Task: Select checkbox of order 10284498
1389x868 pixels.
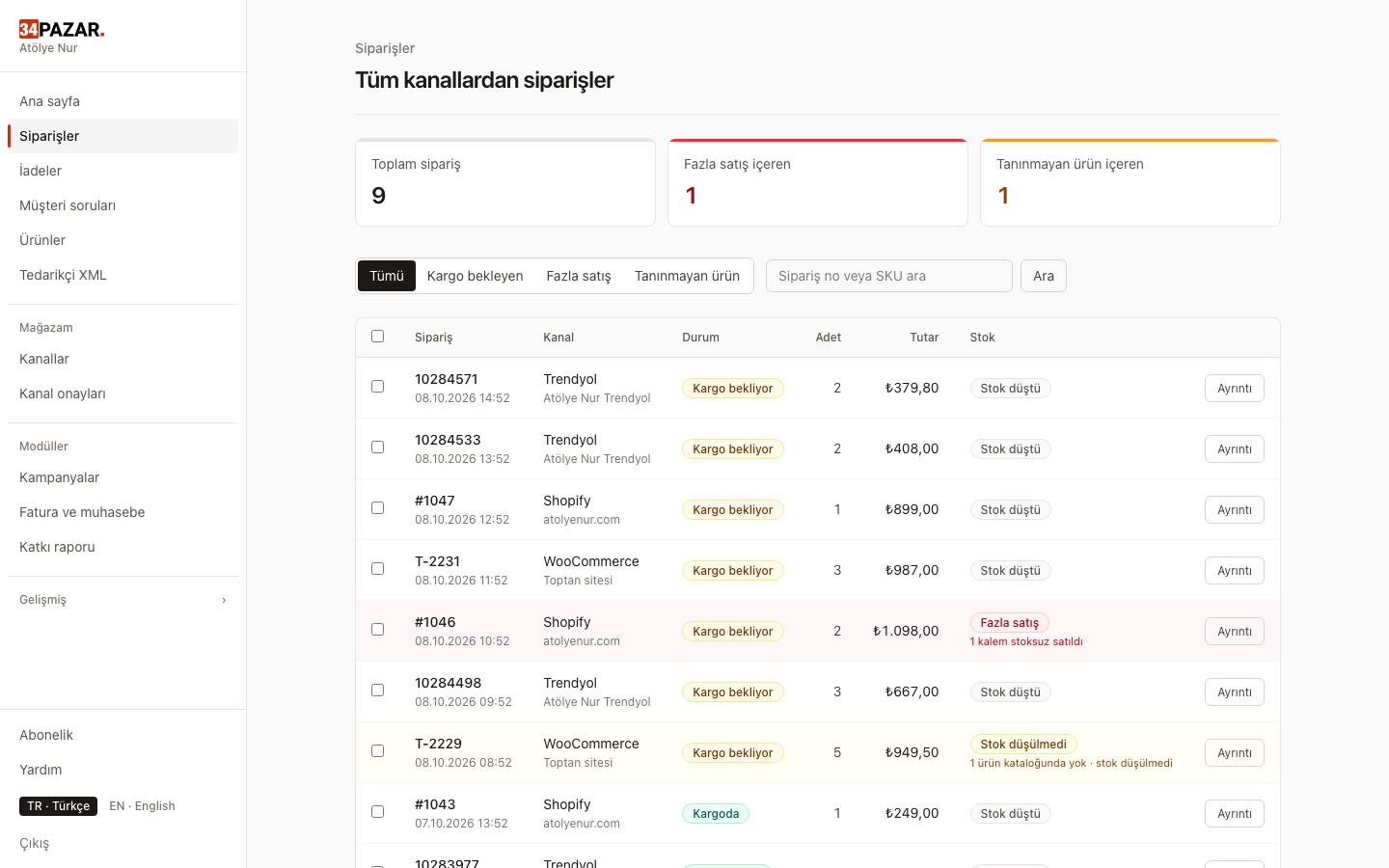Action: coord(377,691)
